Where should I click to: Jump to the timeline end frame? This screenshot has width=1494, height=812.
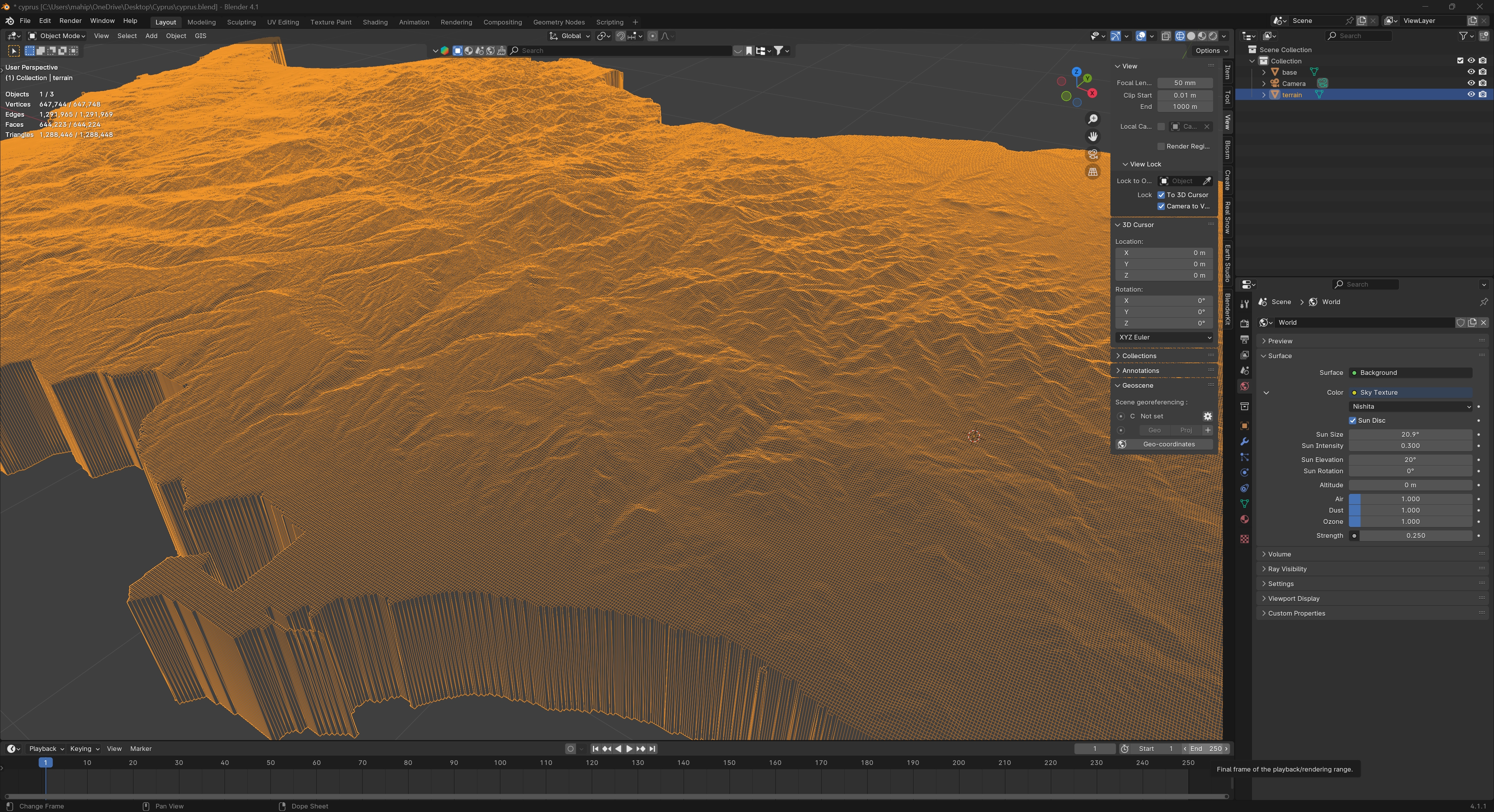[652, 749]
